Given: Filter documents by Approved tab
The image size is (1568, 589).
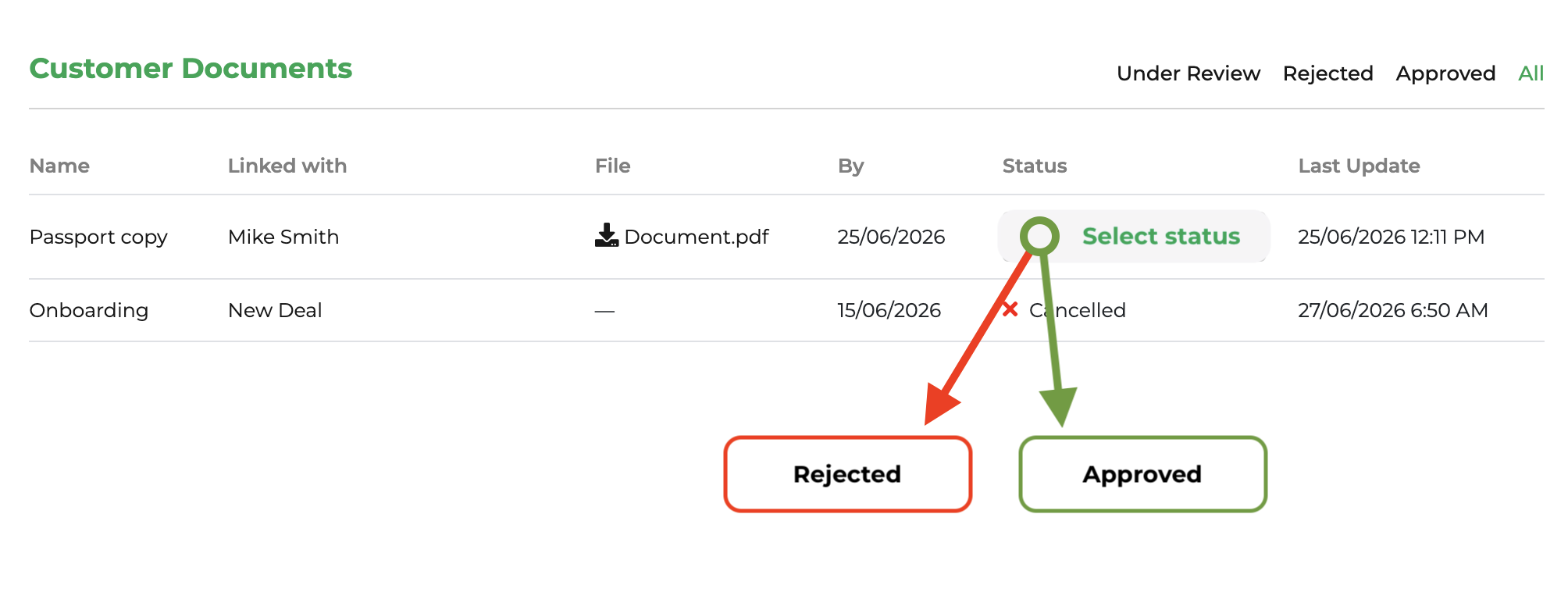Looking at the screenshot, I should [x=1445, y=73].
